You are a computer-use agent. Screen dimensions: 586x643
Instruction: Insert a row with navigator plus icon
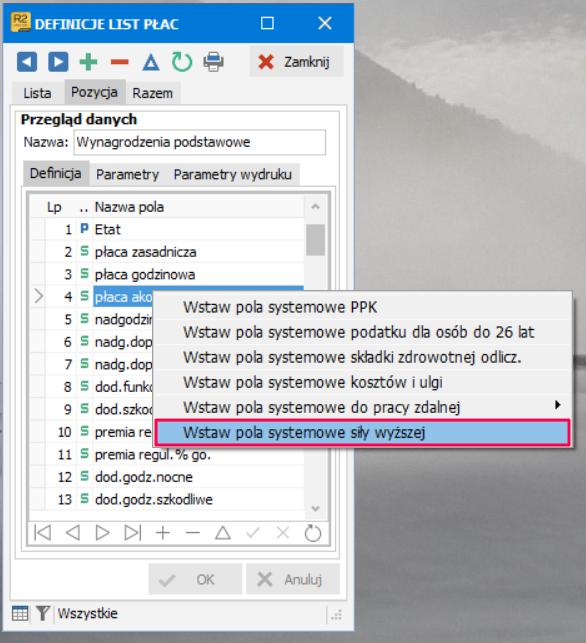[163, 533]
